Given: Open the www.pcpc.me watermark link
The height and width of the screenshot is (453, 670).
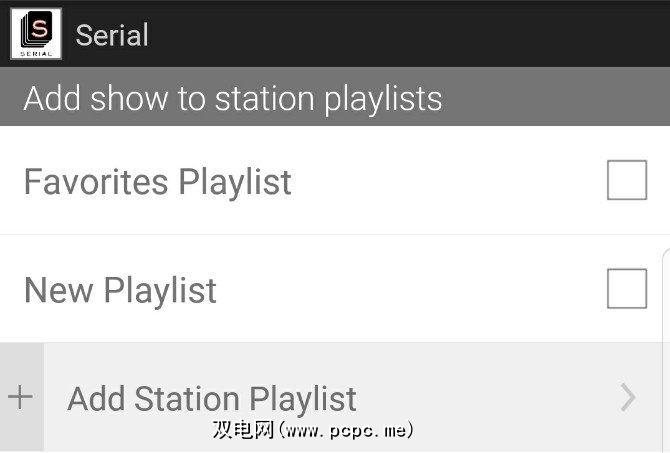Looking at the screenshot, I should click(x=346, y=431).
